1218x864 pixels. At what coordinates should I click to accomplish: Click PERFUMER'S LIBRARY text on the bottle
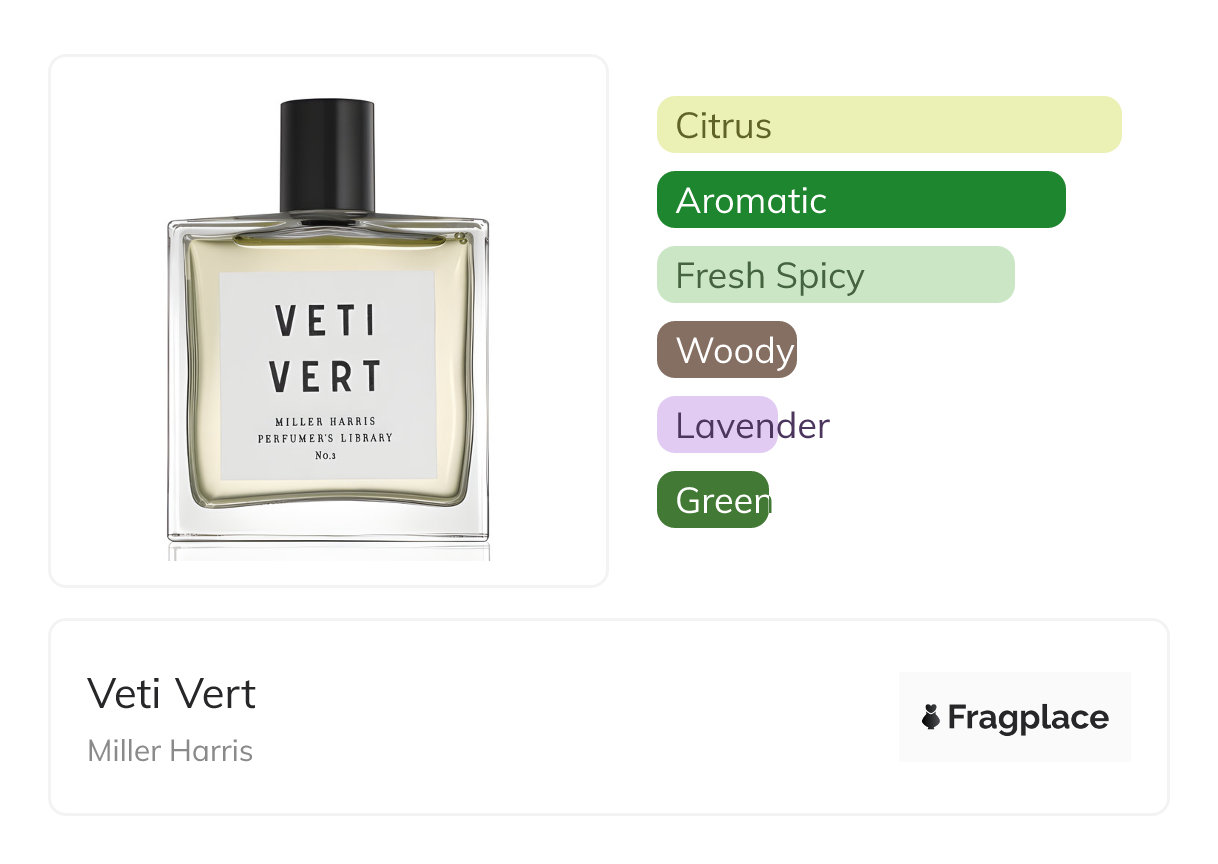[325, 439]
